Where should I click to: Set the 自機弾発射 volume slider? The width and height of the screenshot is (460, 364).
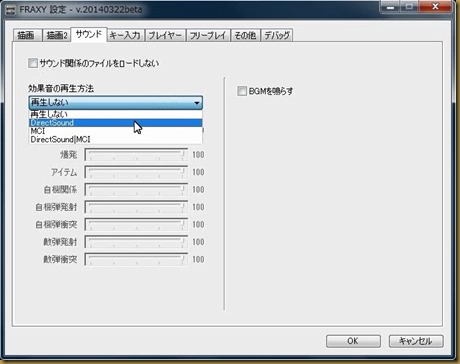click(136, 207)
